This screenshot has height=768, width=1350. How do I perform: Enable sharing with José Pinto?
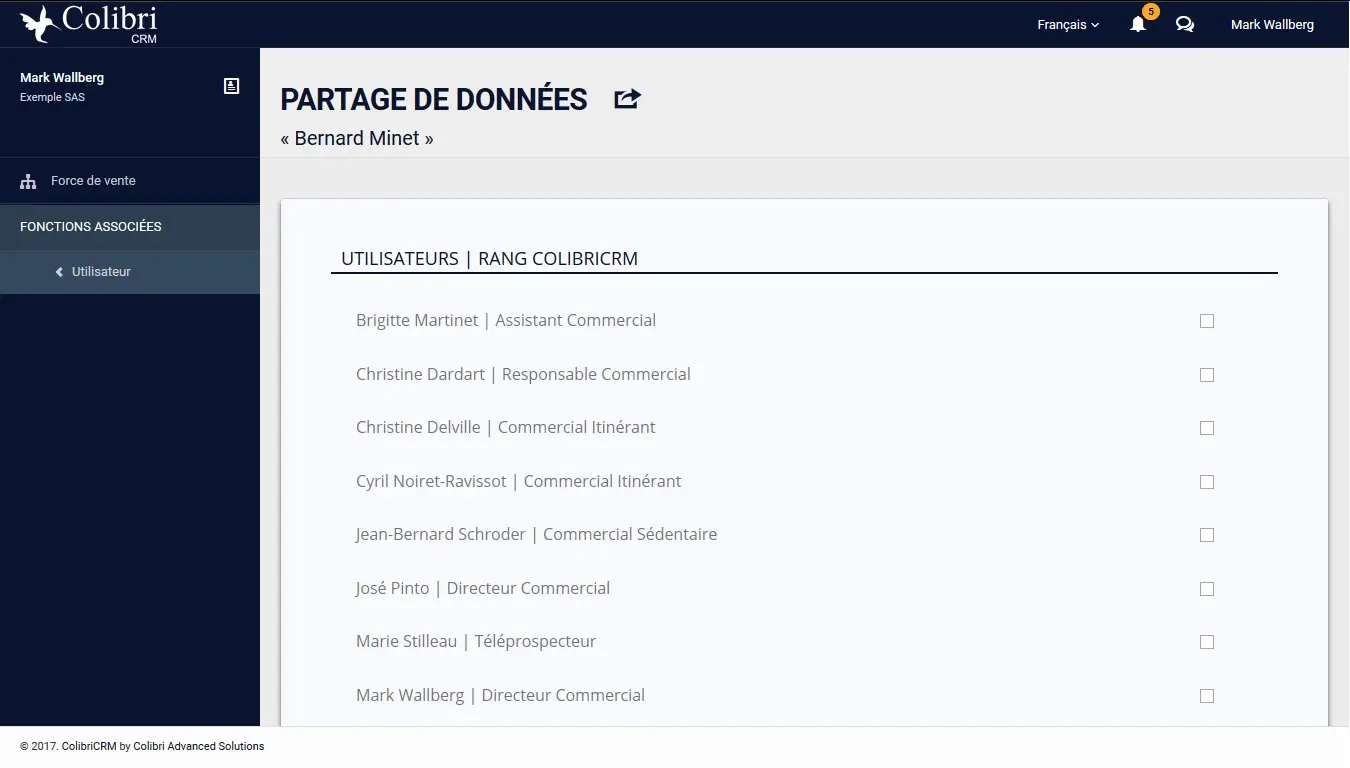coord(1207,589)
